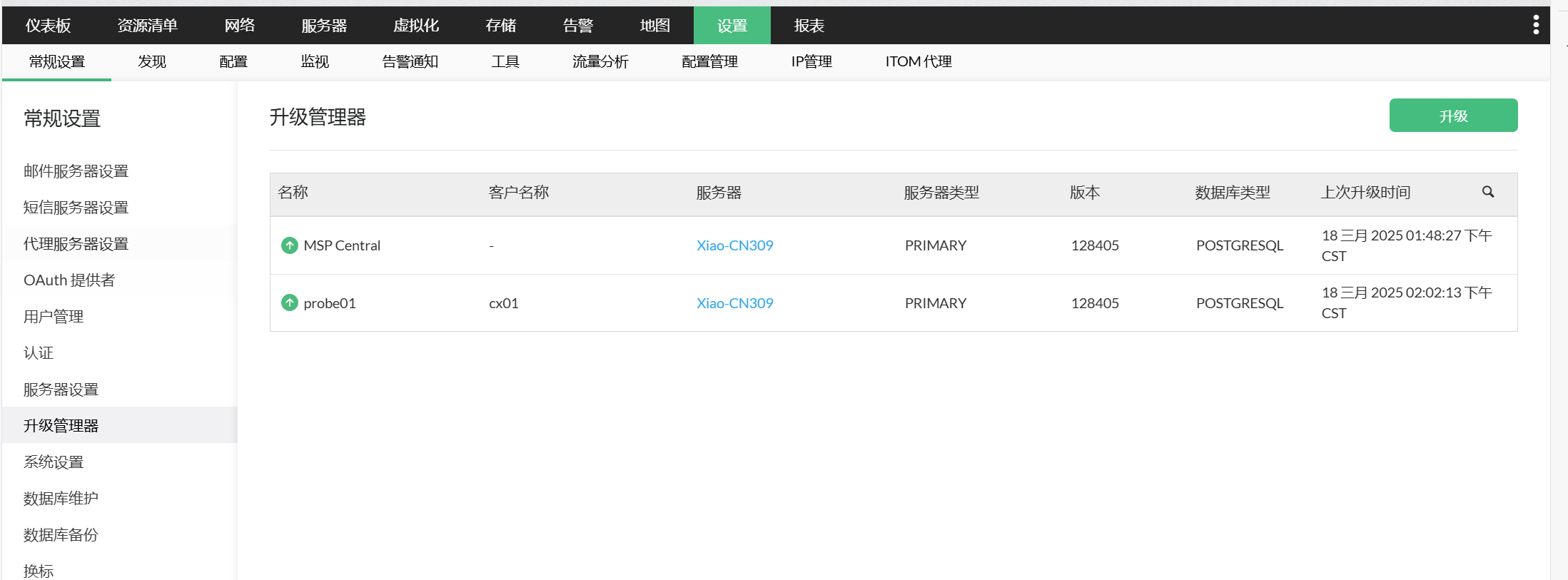Open the 流量分析 sub-tab
The image size is (1568, 580).
pos(600,62)
